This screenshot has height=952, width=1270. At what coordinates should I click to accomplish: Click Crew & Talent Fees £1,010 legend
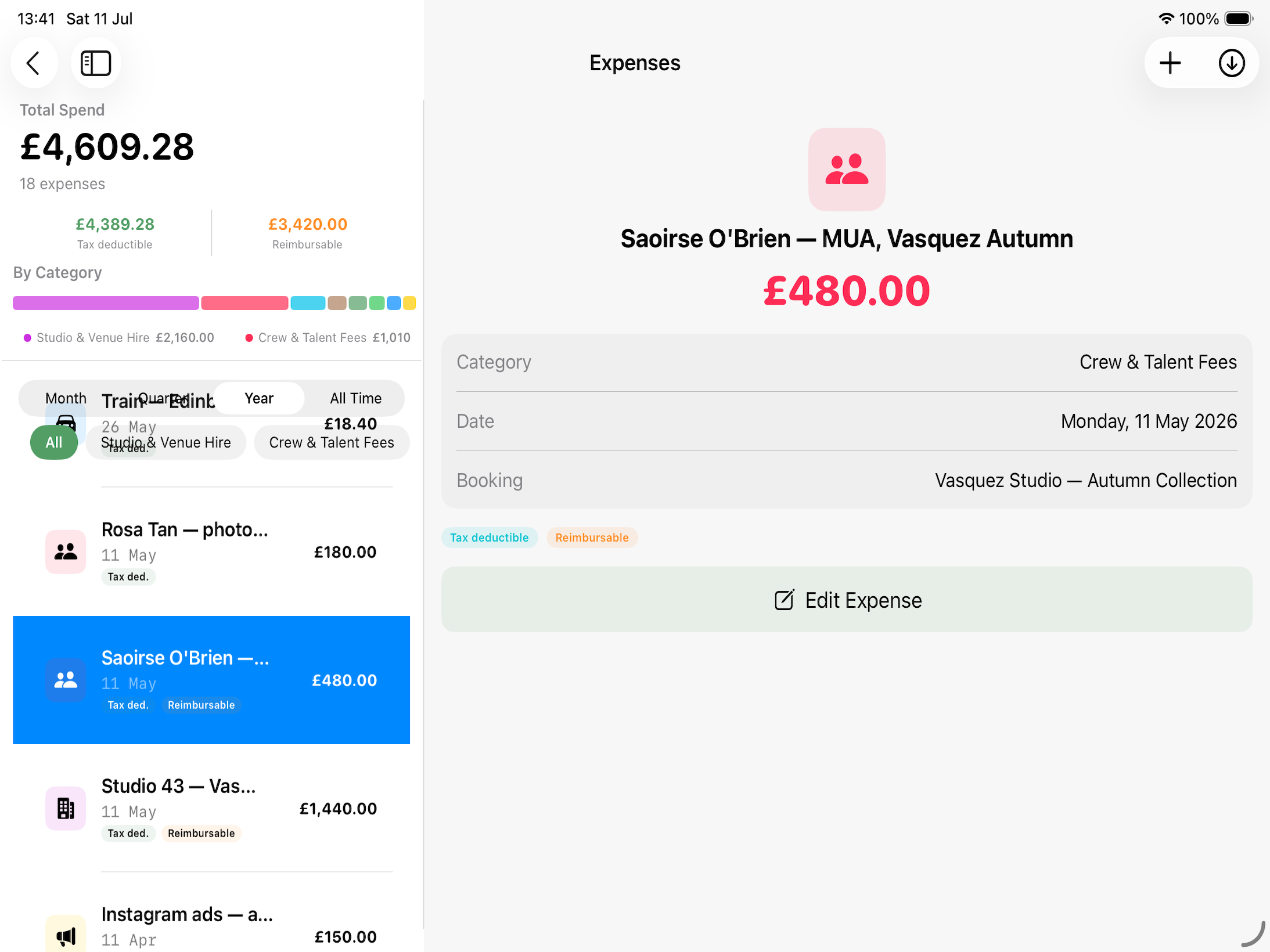[328, 338]
